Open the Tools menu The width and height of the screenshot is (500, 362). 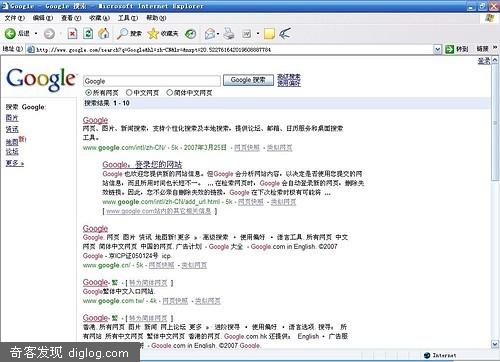coord(128,18)
